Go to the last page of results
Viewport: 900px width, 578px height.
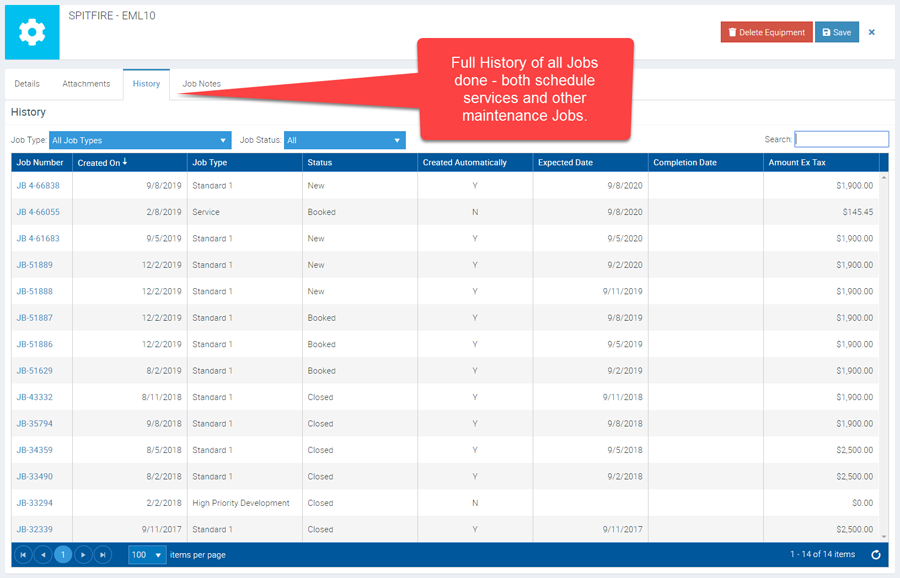103,555
